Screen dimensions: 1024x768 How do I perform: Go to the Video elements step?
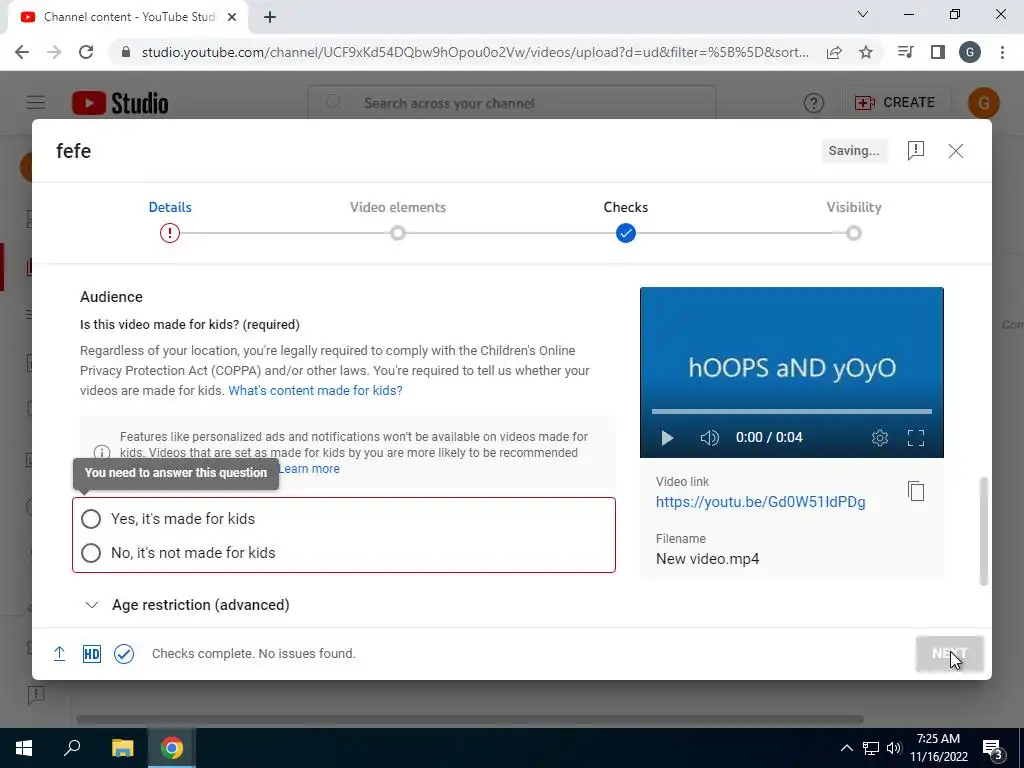point(398,207)
